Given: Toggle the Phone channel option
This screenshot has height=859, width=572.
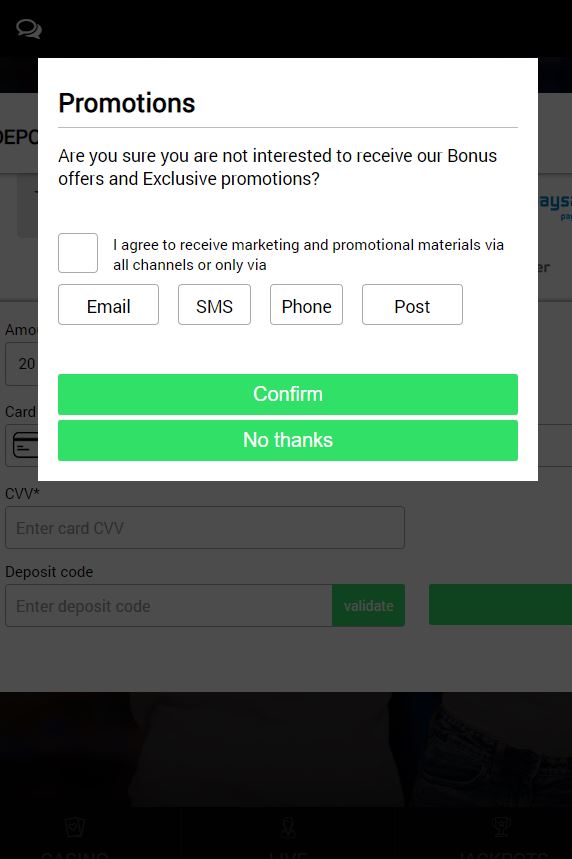Looking at the screenshot, I should pyautogui.click(x=306, y=305).
